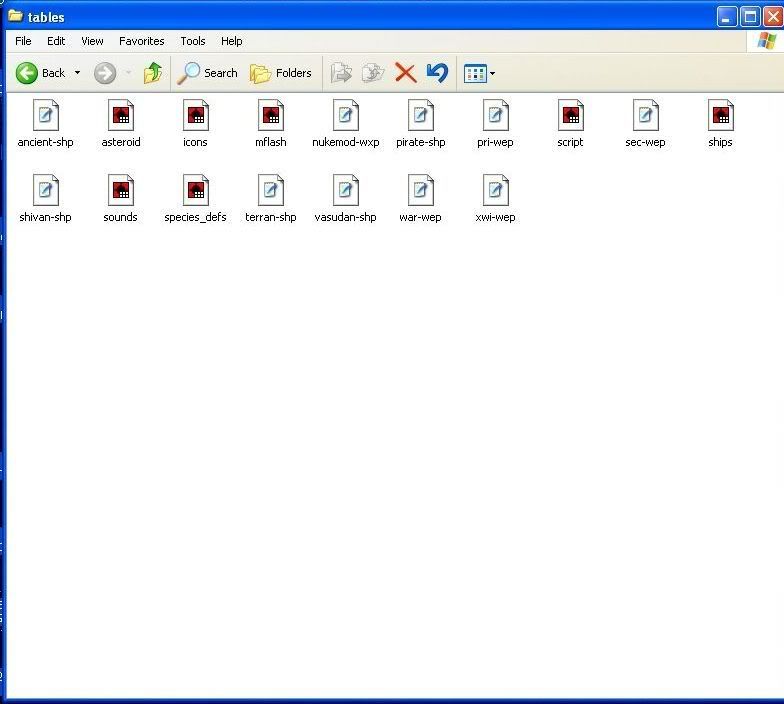Open the Views dropdown button
This screenshot has width=784, height=704.
pyautogui.click(x=479, y=74)
